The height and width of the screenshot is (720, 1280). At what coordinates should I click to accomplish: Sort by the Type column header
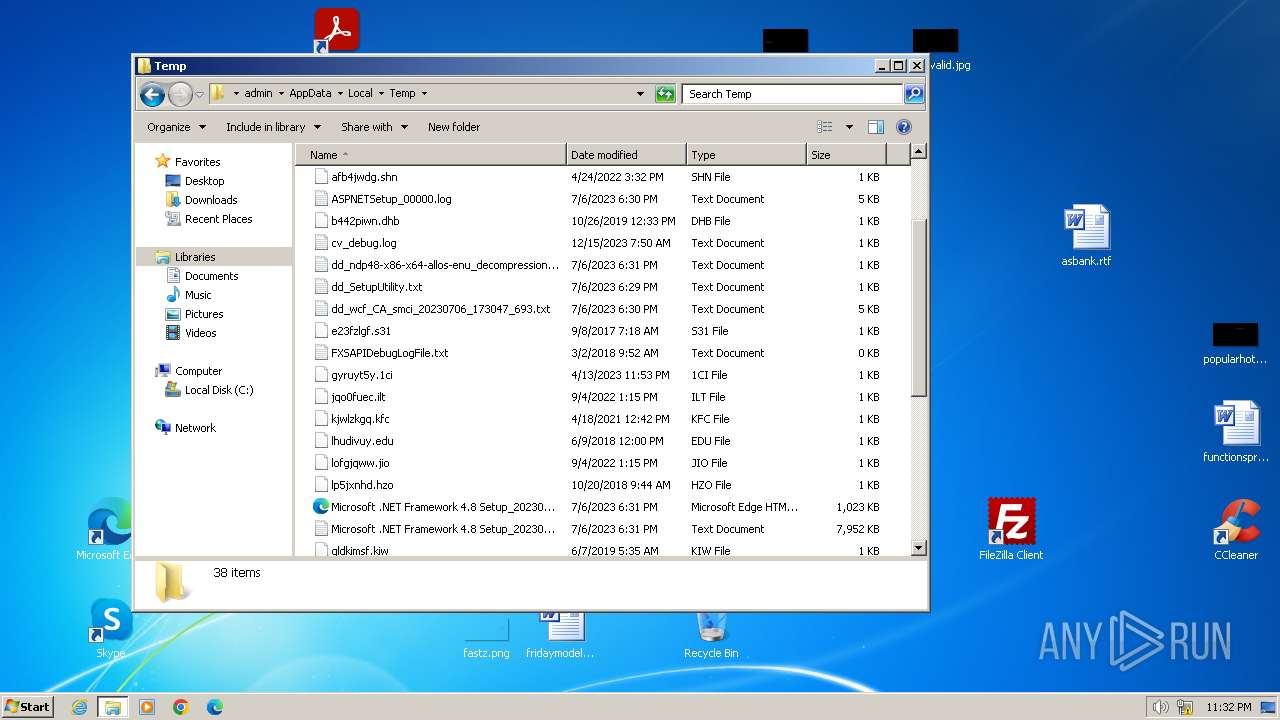tap(746, 155)
